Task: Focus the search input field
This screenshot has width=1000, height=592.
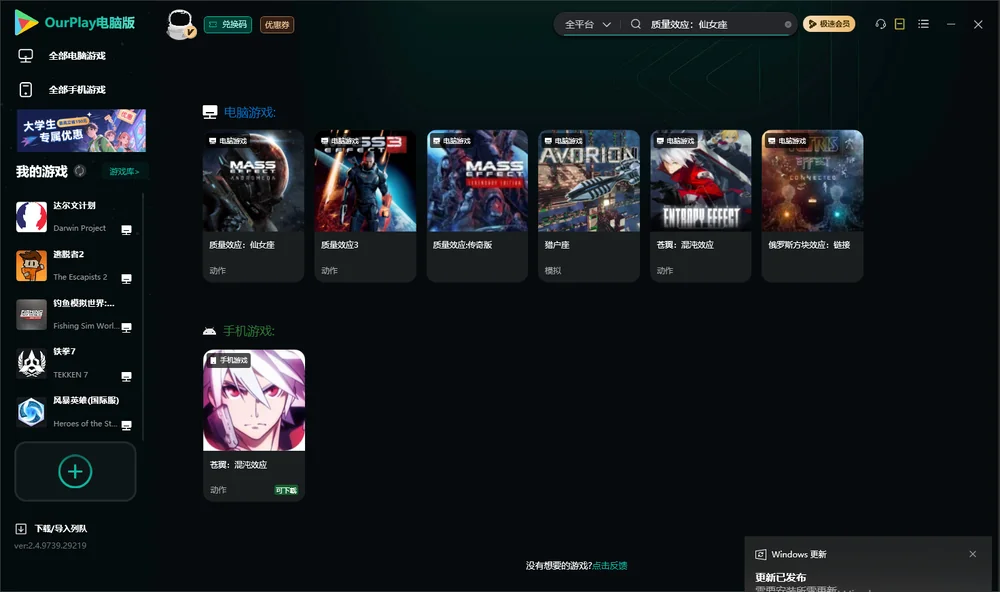Action: 714,24
